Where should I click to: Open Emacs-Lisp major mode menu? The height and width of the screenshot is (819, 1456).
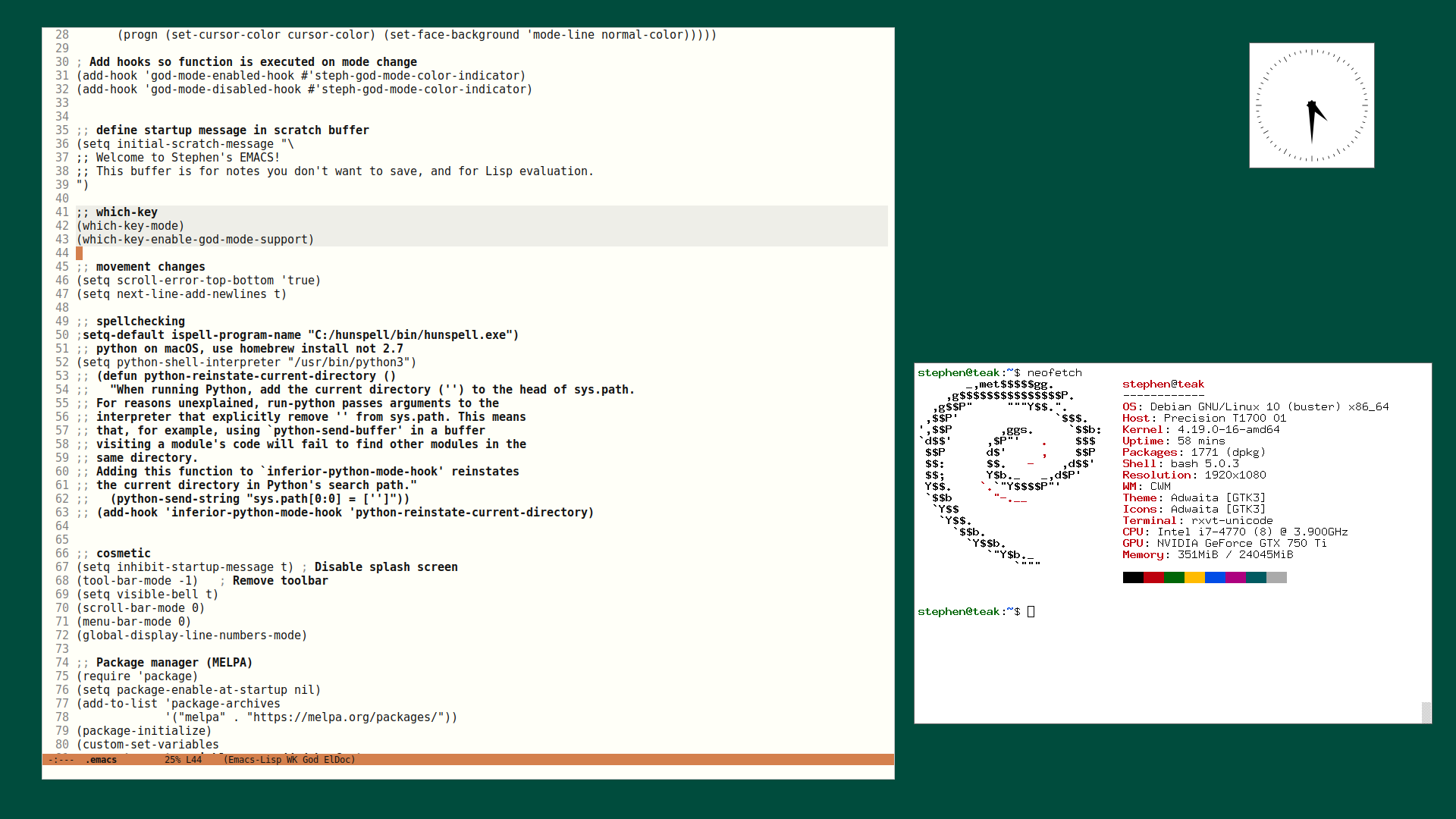click(254, 760)
